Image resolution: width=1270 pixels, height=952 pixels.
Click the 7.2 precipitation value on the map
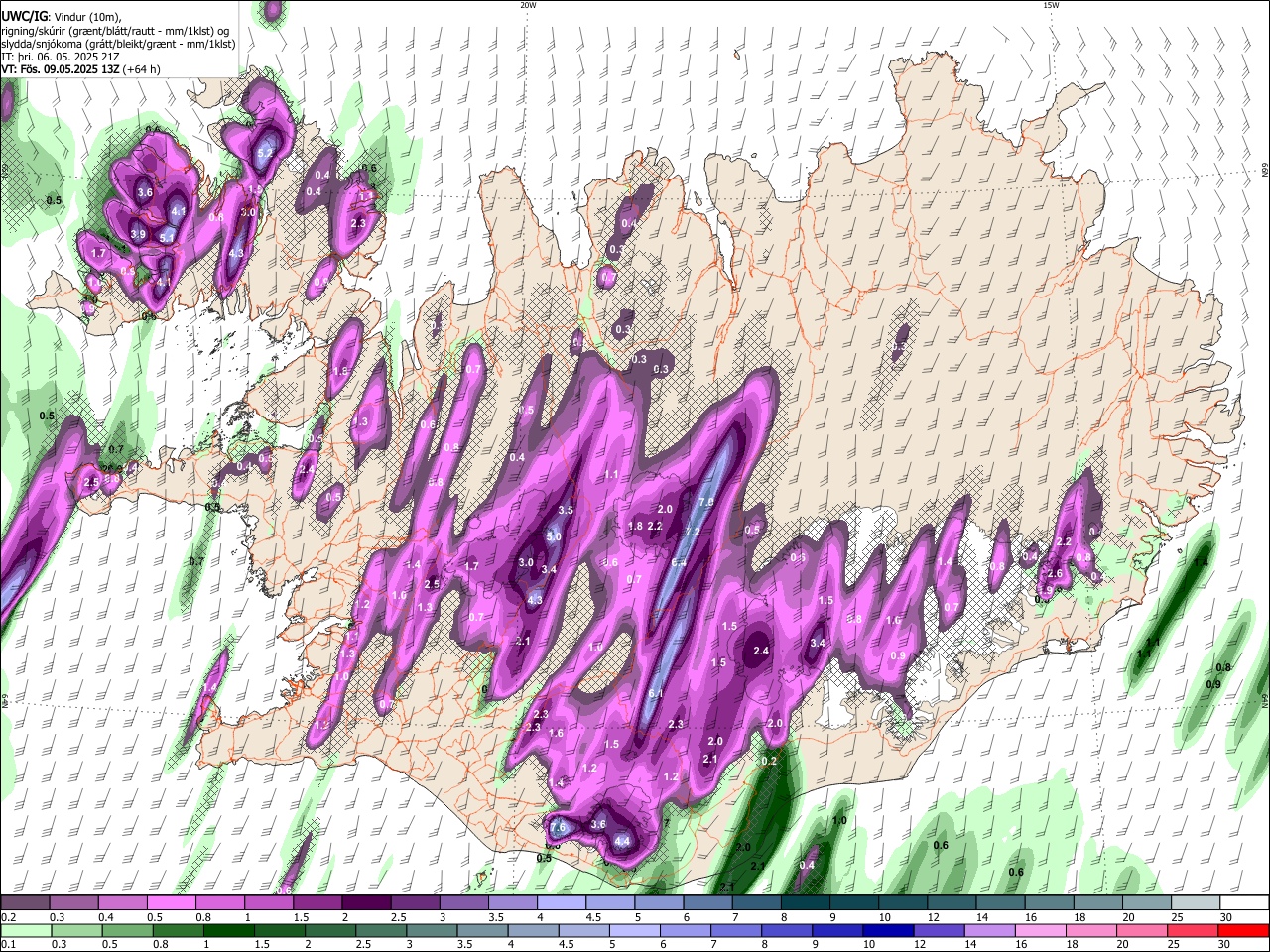point(692,533)
